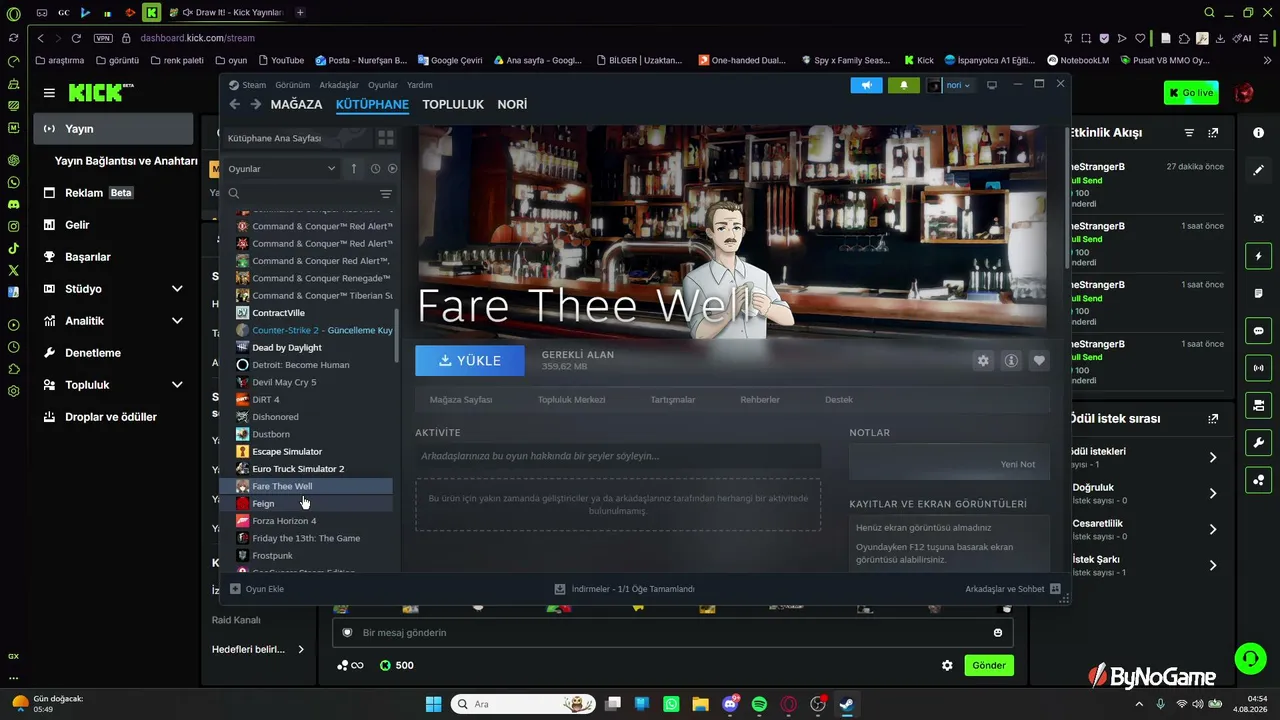Image resolution: width=1280 pixels, height=720 pixels.
Task: Open Kick hamburger menu
Action: [x=49, y=93]
